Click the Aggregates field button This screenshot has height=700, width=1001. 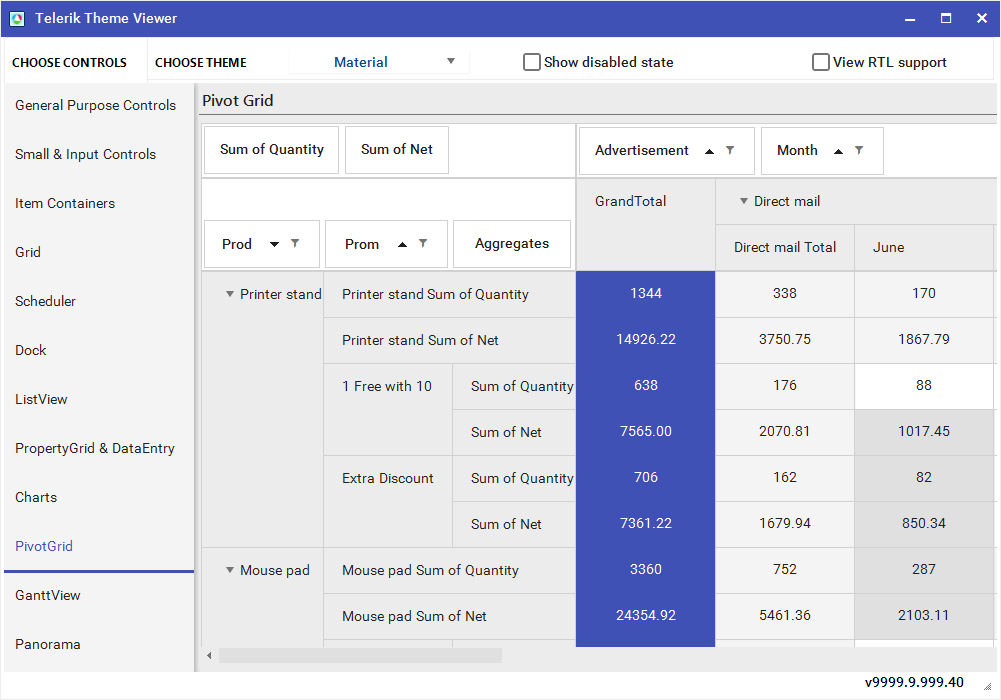click(x=511, y=244)
